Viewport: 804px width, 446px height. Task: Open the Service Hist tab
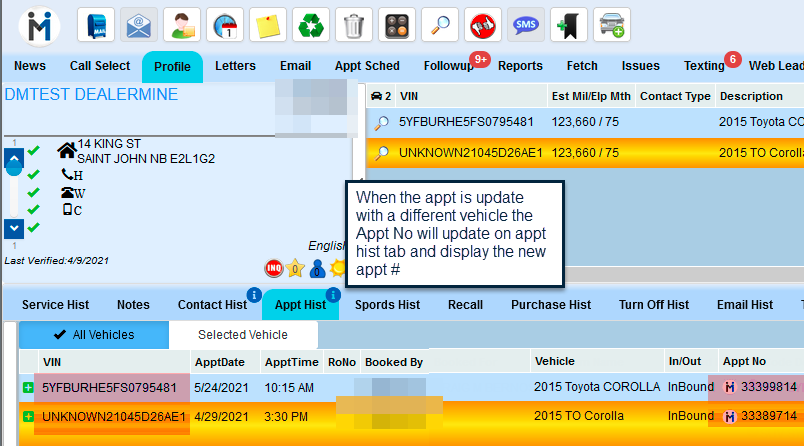(56, 305)
